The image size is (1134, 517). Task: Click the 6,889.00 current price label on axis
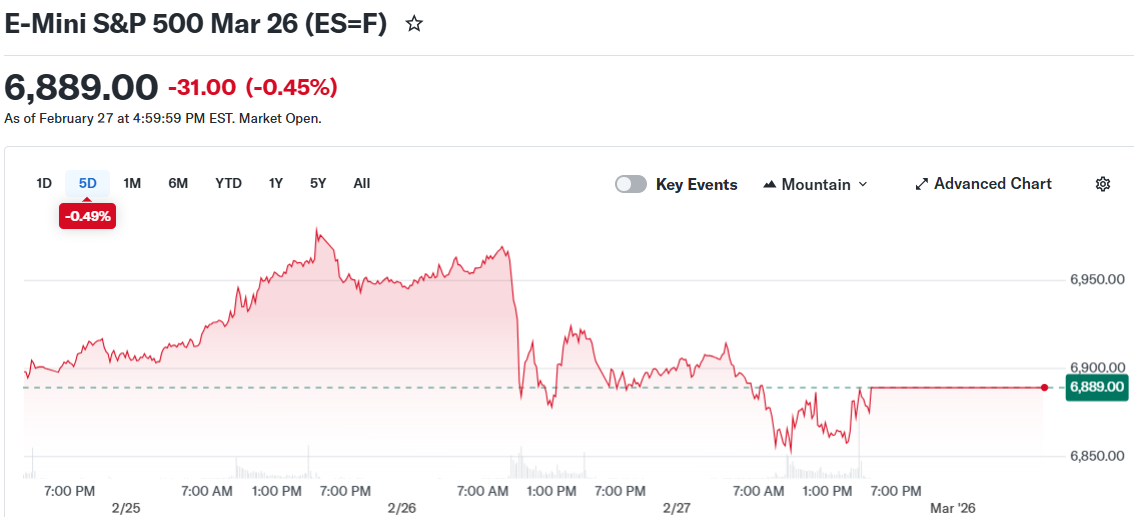[1097, 387]
